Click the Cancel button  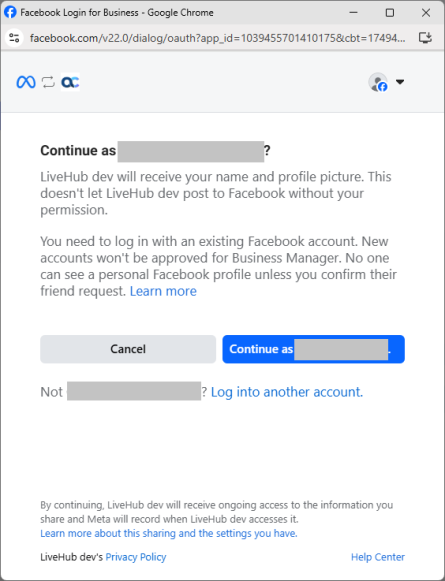click(x=128, y=349)
